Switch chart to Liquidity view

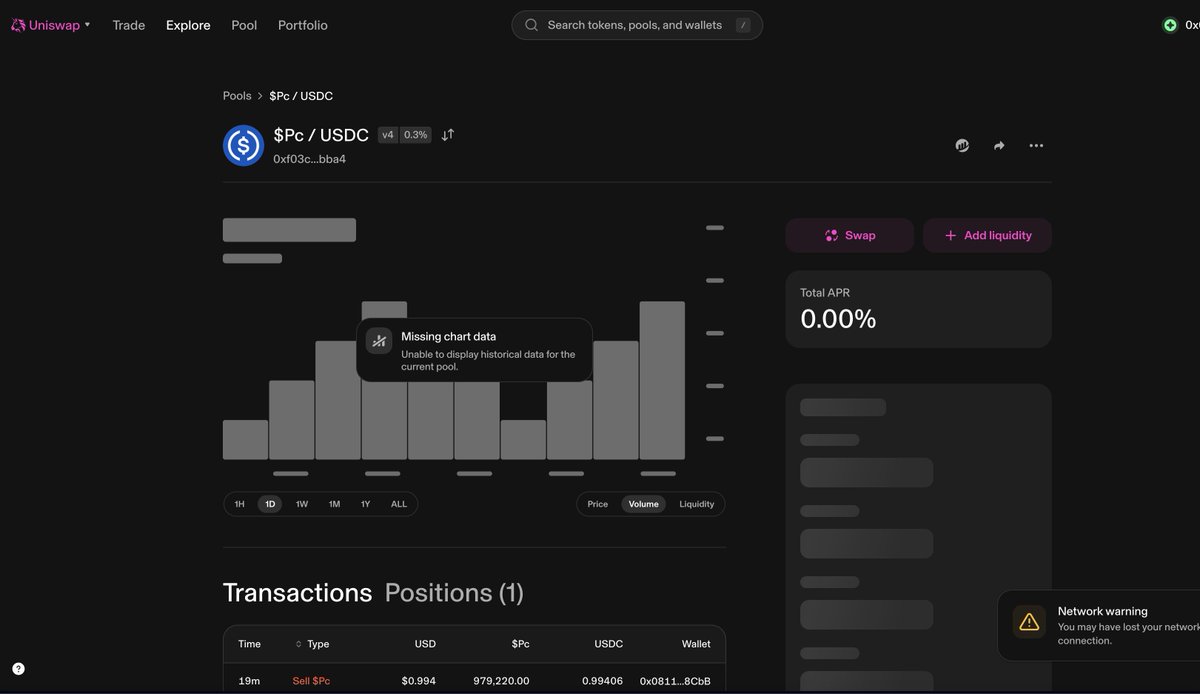697,504
